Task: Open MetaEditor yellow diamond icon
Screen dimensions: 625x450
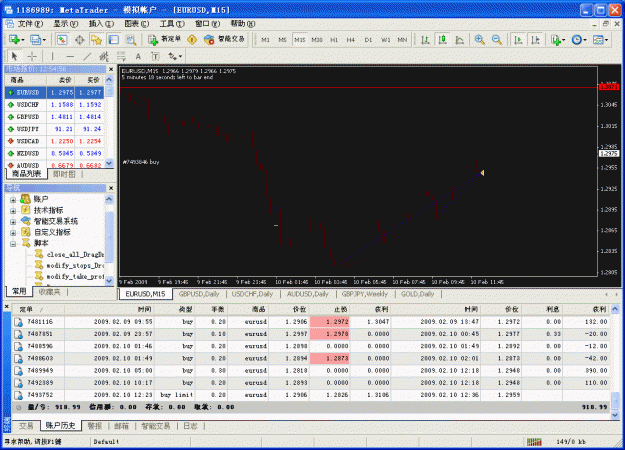Action: coord(192,39)
